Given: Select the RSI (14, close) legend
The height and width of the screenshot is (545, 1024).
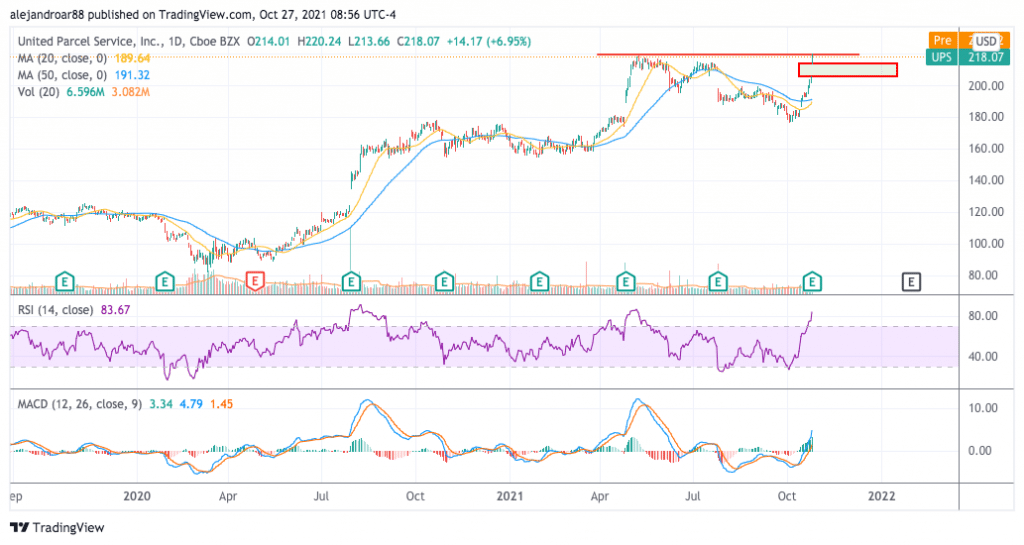Looking at the screenshot, I should [55, 310].
